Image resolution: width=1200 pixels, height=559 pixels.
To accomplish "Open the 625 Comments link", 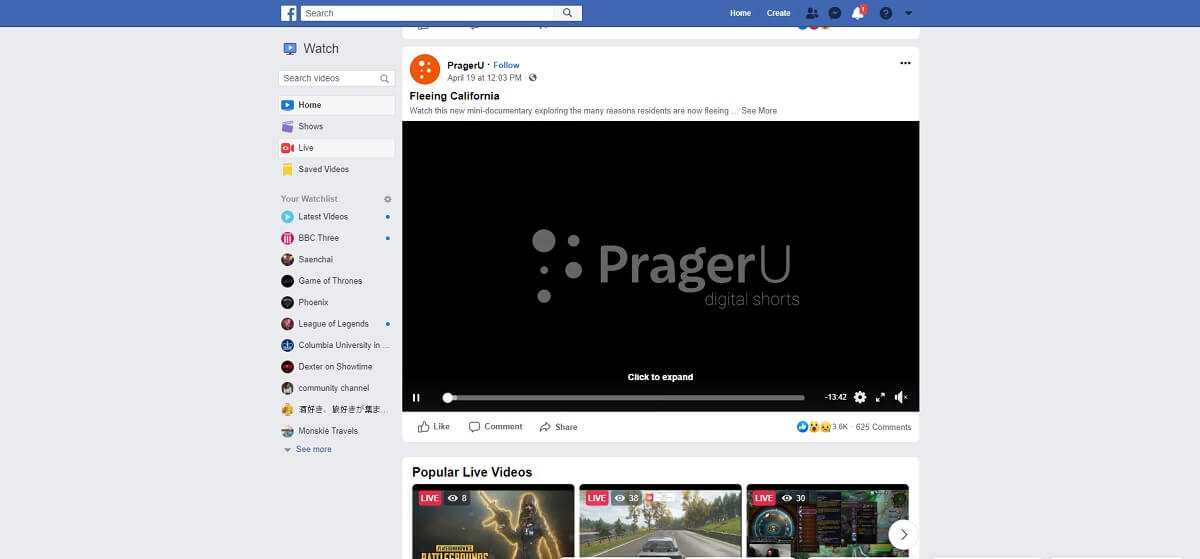I will [x=884, y=427].
